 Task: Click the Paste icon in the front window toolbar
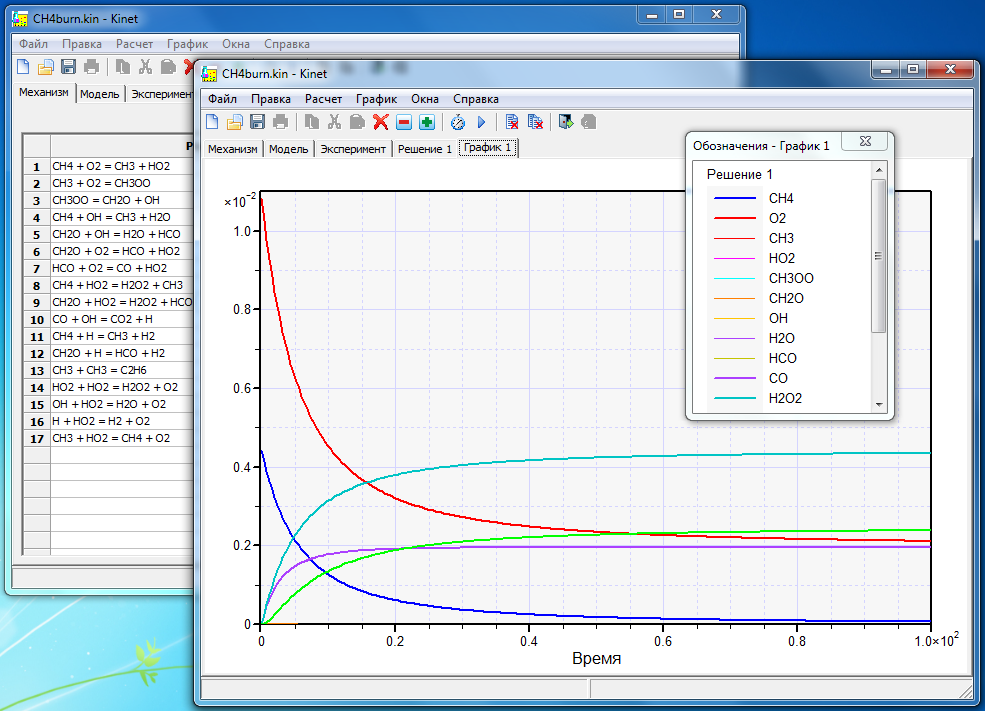click(357, 122)
